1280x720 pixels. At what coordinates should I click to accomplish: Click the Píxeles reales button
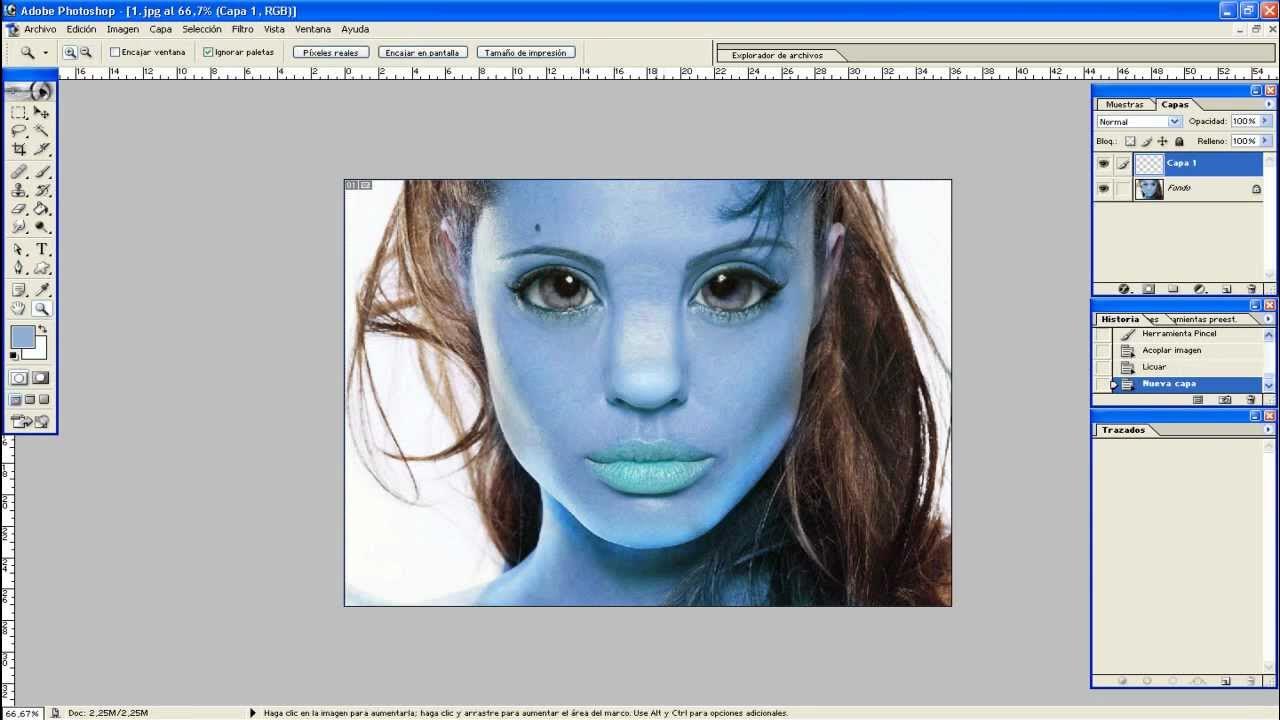331,52
